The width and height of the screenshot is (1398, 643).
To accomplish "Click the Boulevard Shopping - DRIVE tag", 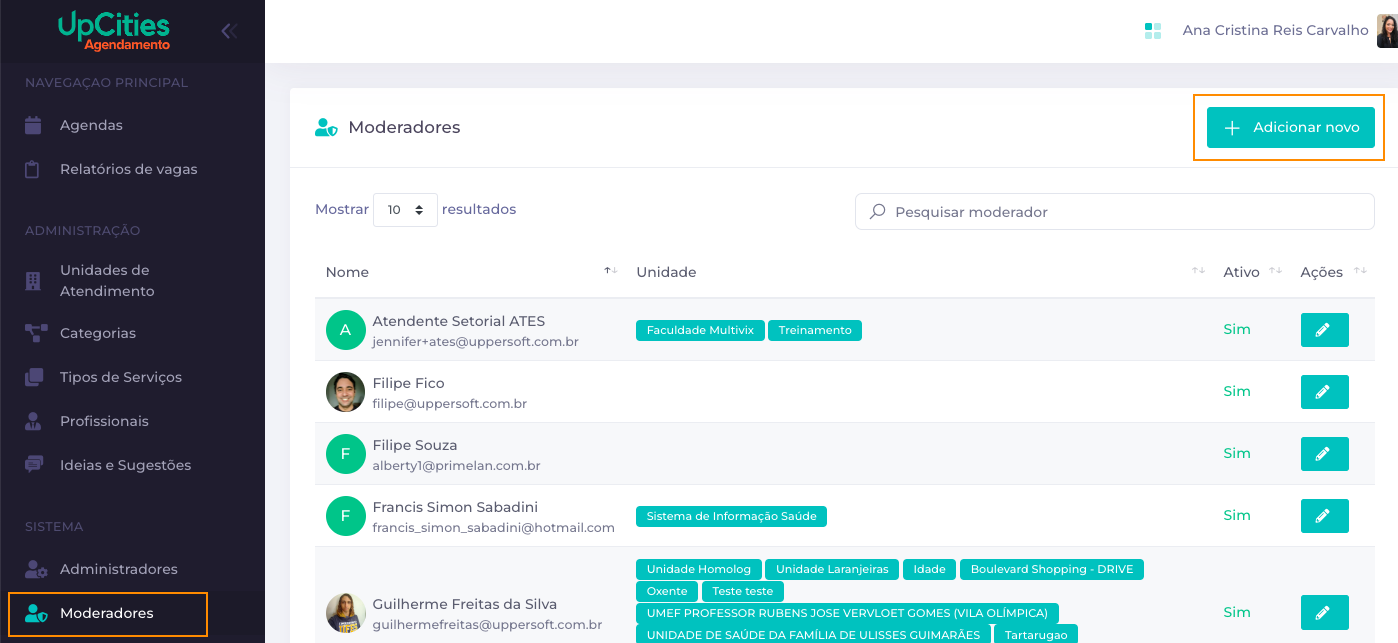I will click(1052, 569).
